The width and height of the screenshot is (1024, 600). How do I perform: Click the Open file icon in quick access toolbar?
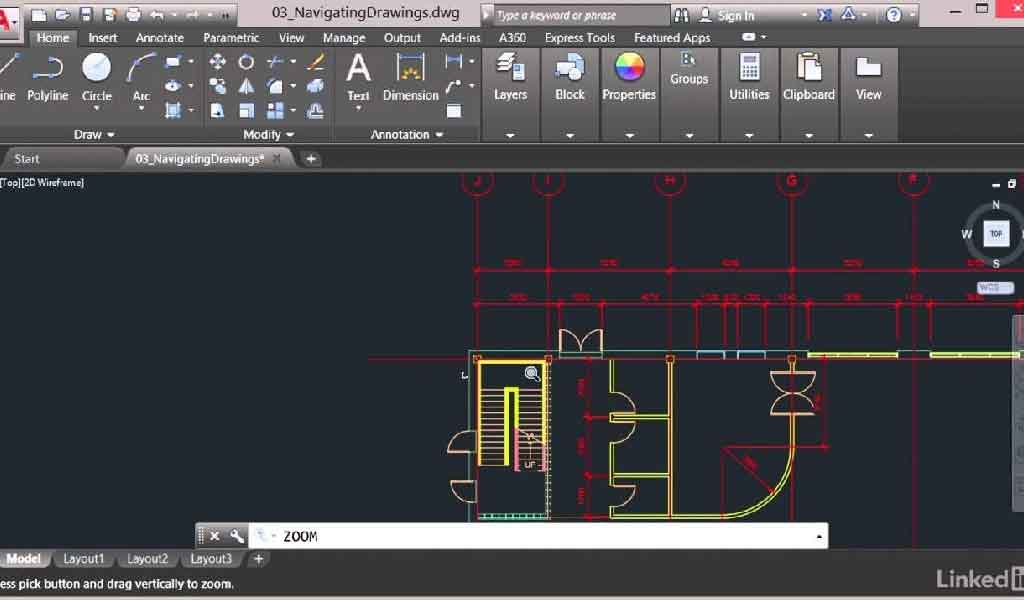pyautogui.click(x=63, y=14)
